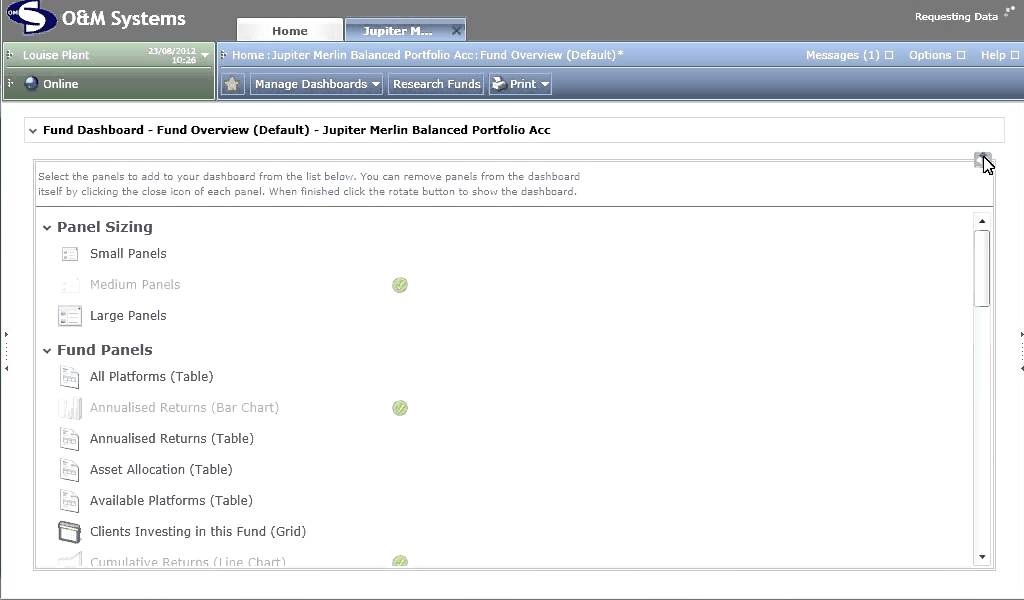Click the Annualised Returns (Table) icon
This screenshot has width=1024, height=600.
click(69, 439)
